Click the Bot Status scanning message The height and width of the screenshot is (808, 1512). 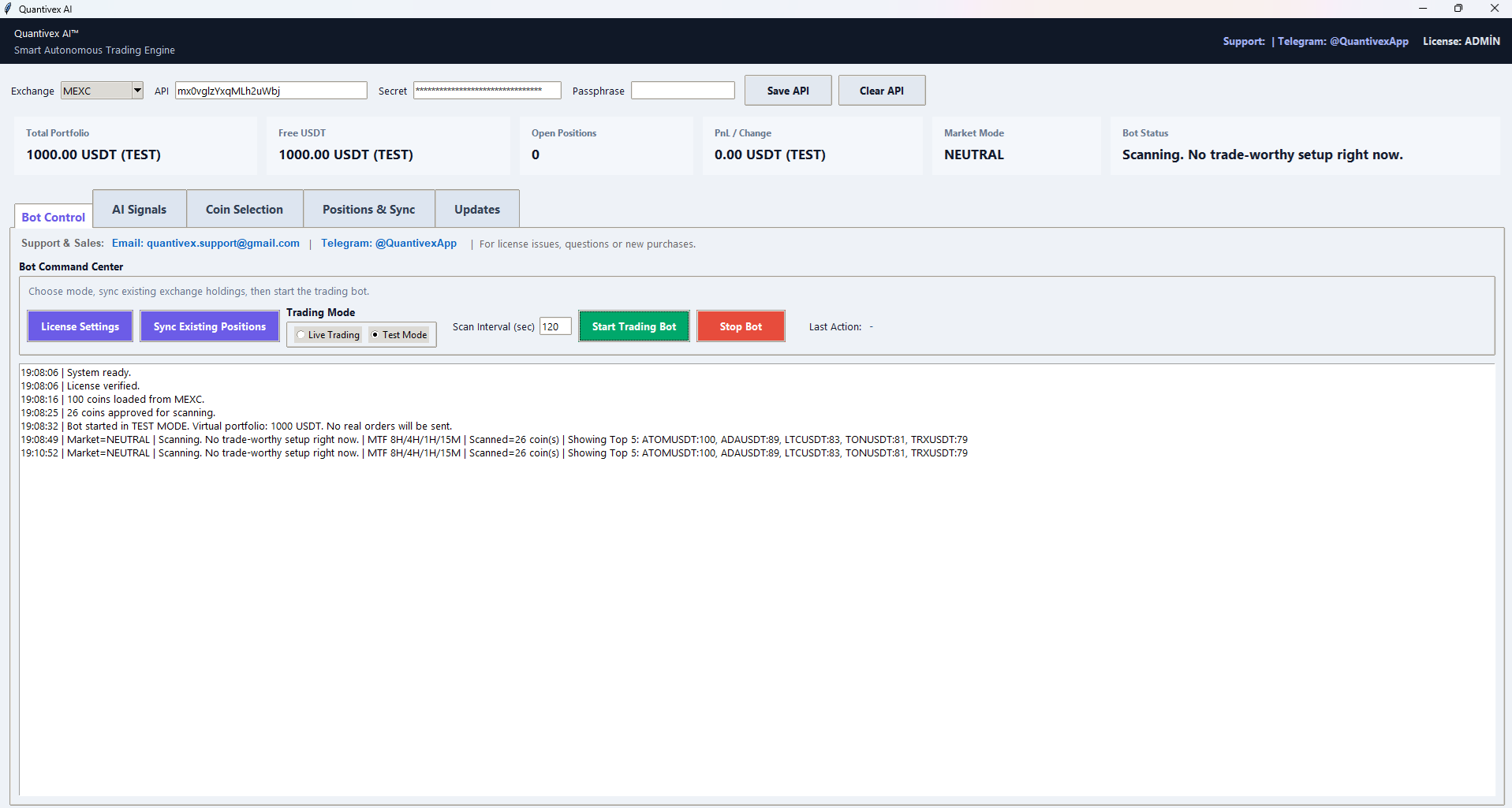click(x=1263, y=155)
